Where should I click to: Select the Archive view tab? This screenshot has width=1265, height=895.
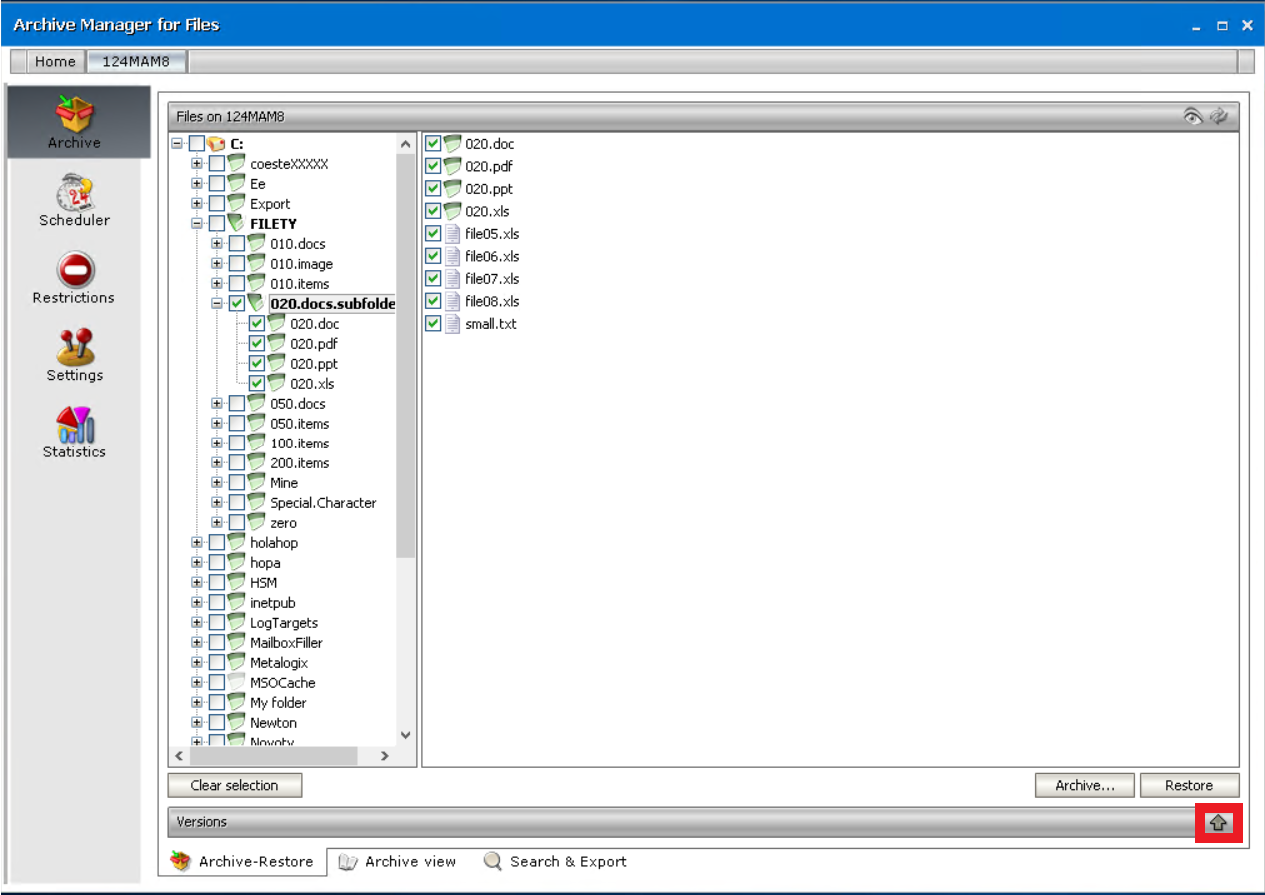(x=397, y=861)
